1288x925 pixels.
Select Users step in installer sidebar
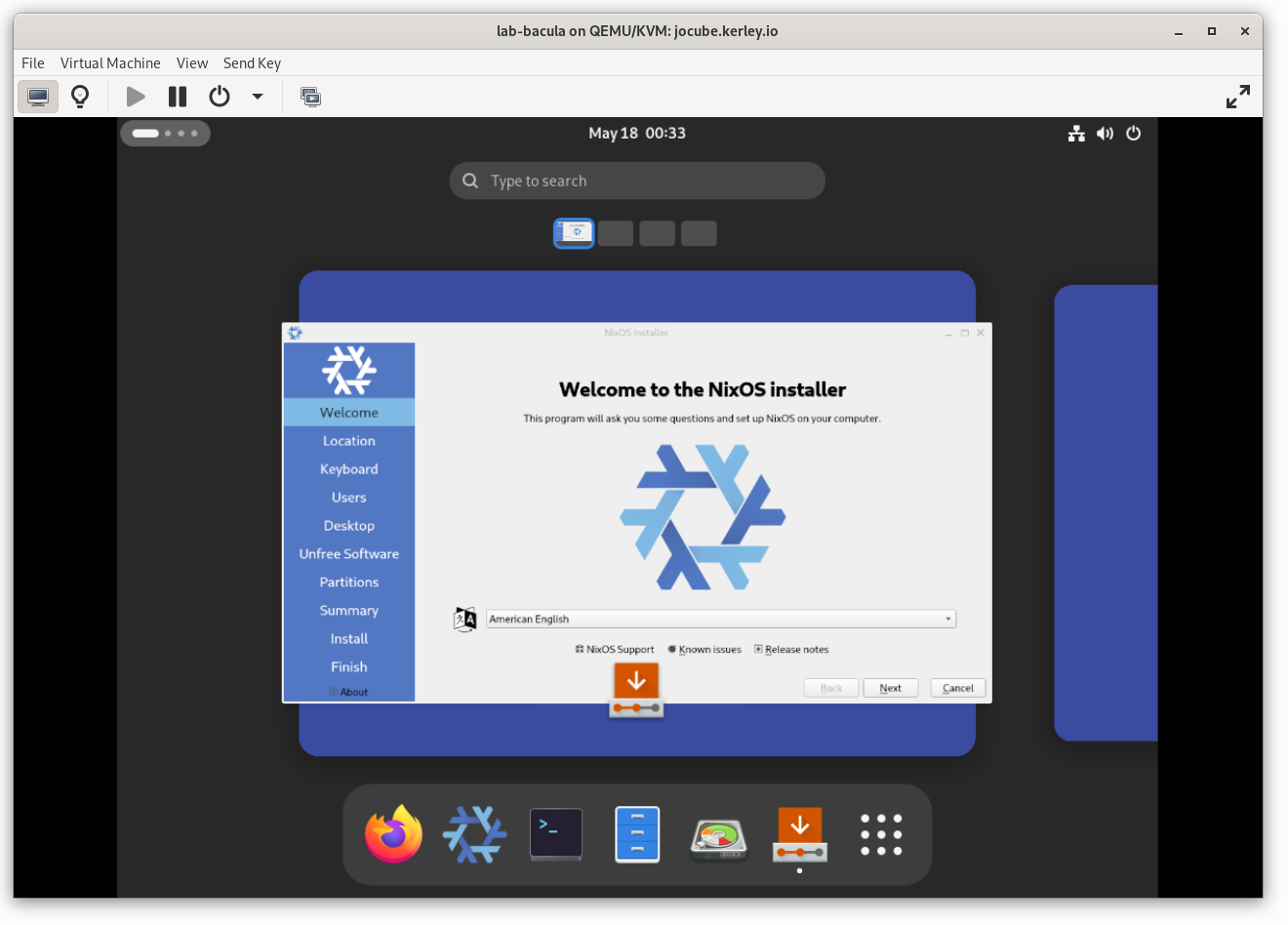coord(349,498)
